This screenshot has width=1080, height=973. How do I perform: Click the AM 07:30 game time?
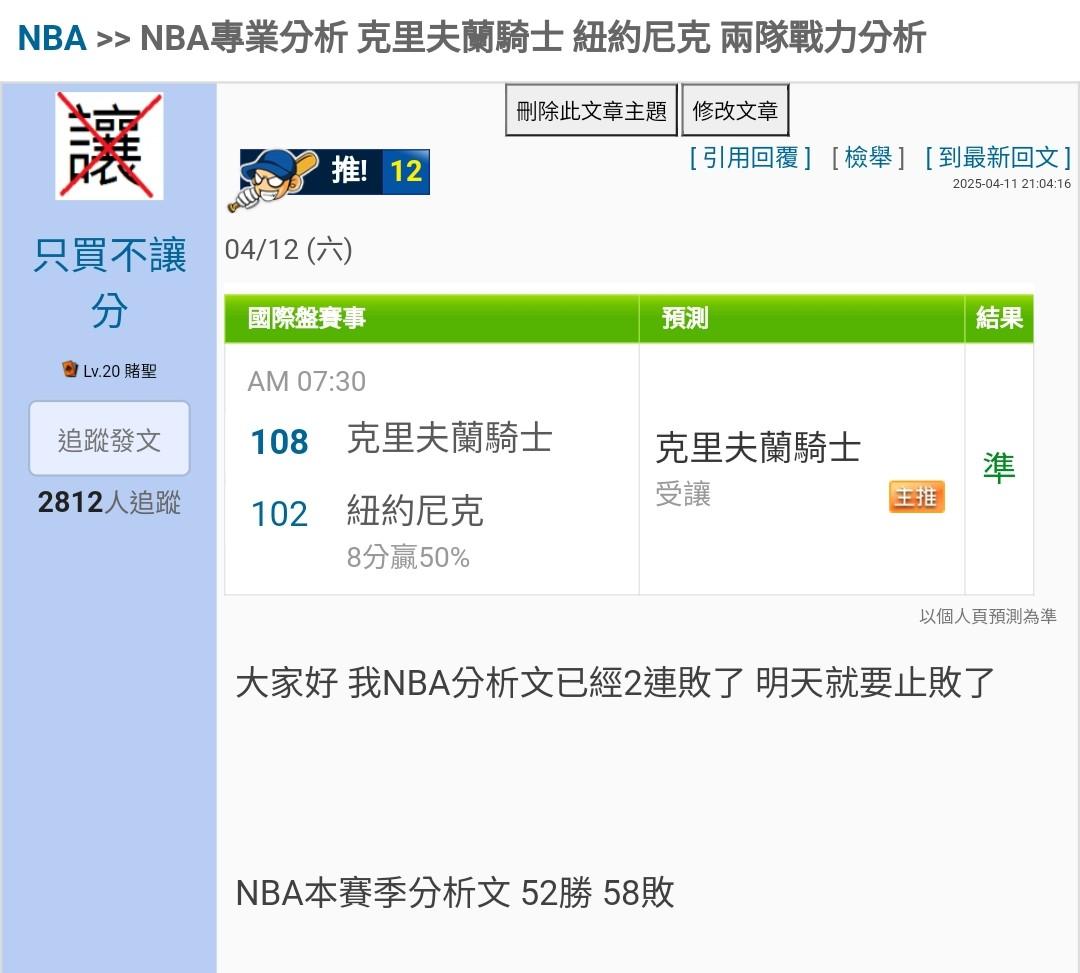(x=307, y=381)
